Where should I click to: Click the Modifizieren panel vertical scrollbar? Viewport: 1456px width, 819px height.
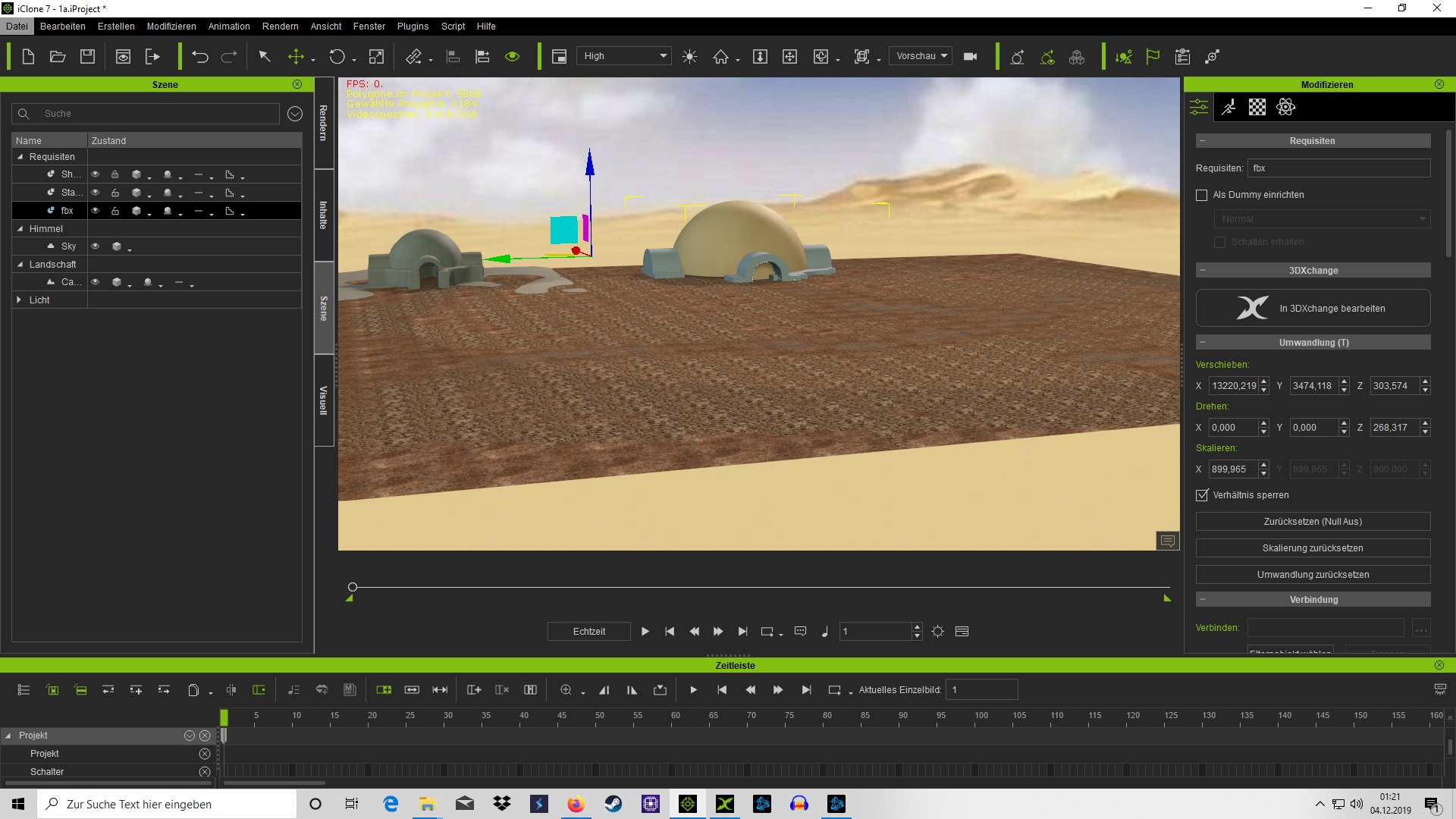(1449, 193)
